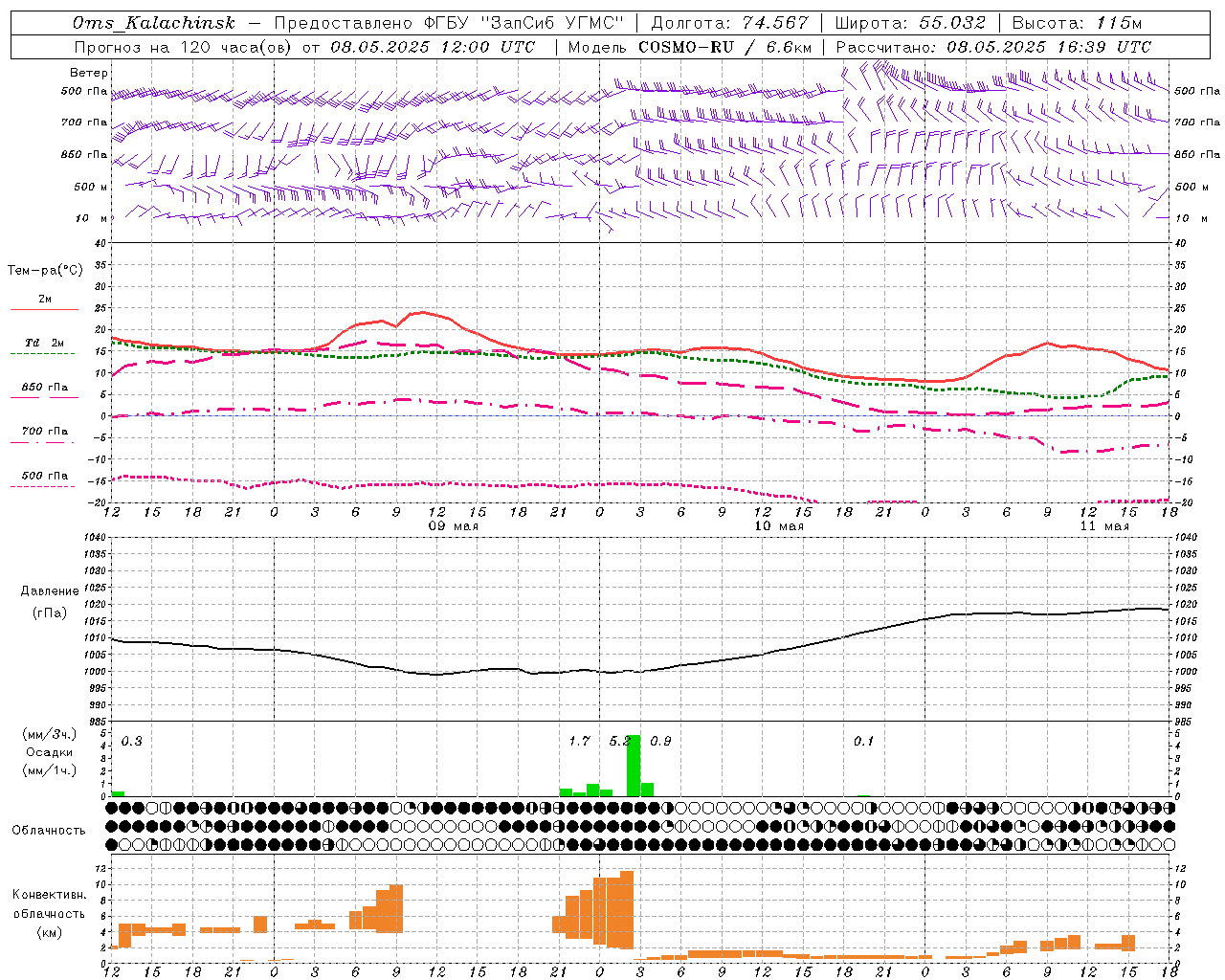This screenshot has width=1225, height=980.
Task: Click the tallest green precipitation bar
Action: (x=634, y=766)
